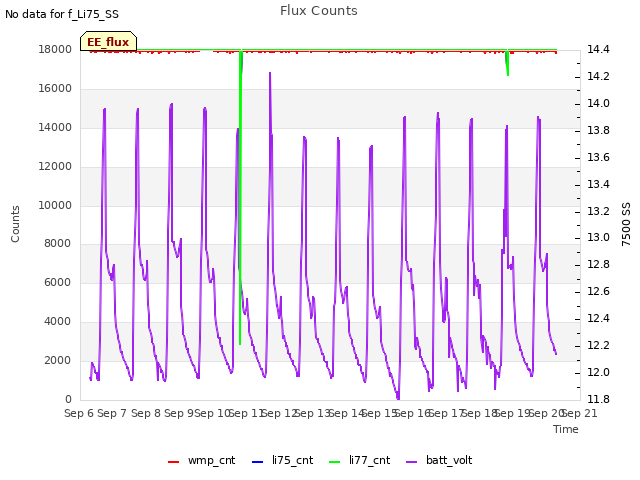The width and height of the screenshot is (640, 480).
Task: Toggle the li77_cnt legend entry
Action: point(360,461)
